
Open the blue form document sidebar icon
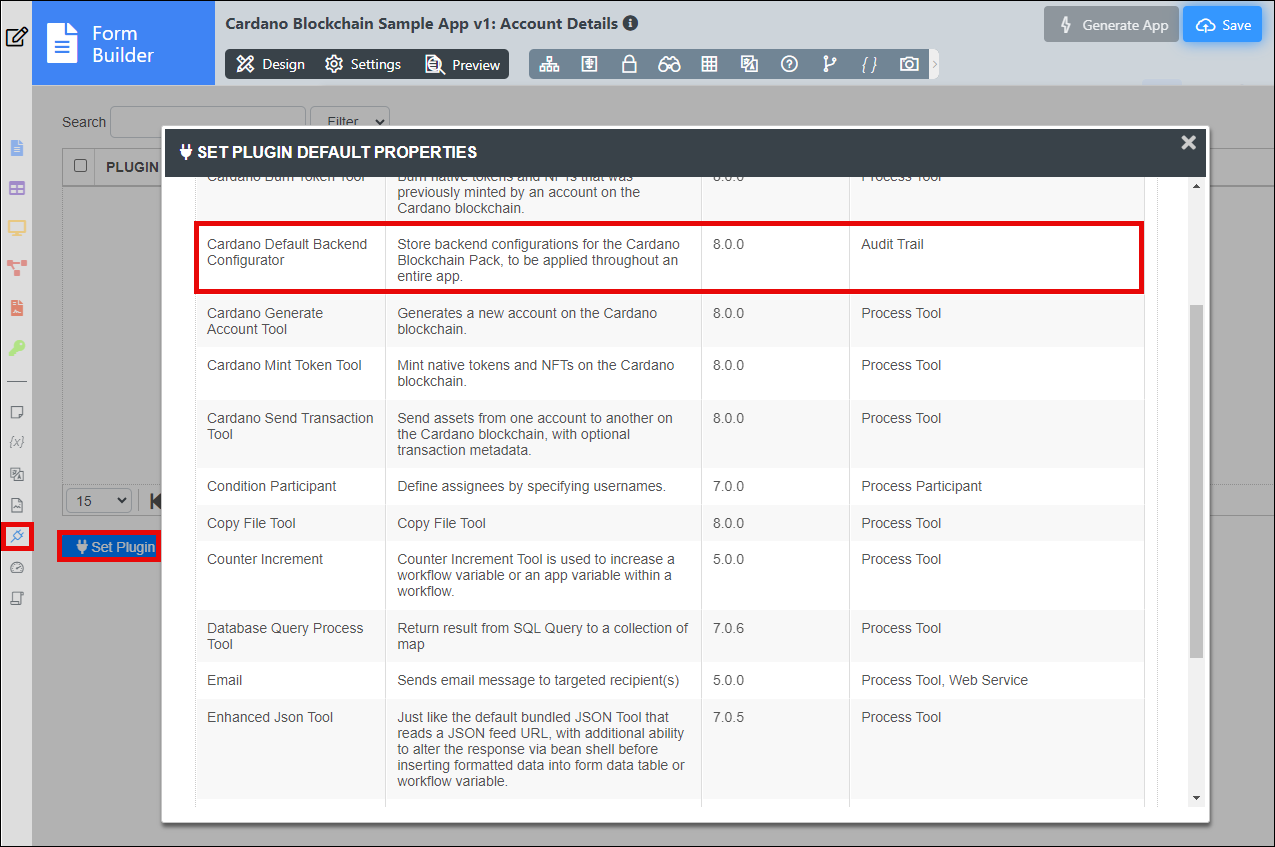coord(17,148)
